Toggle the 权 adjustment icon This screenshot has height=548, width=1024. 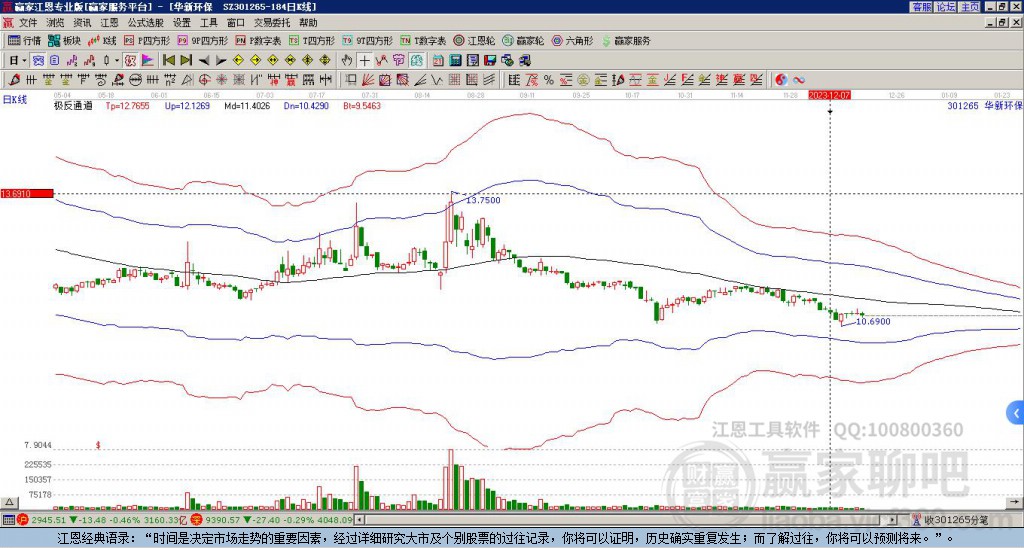click(x=130, y=61)
